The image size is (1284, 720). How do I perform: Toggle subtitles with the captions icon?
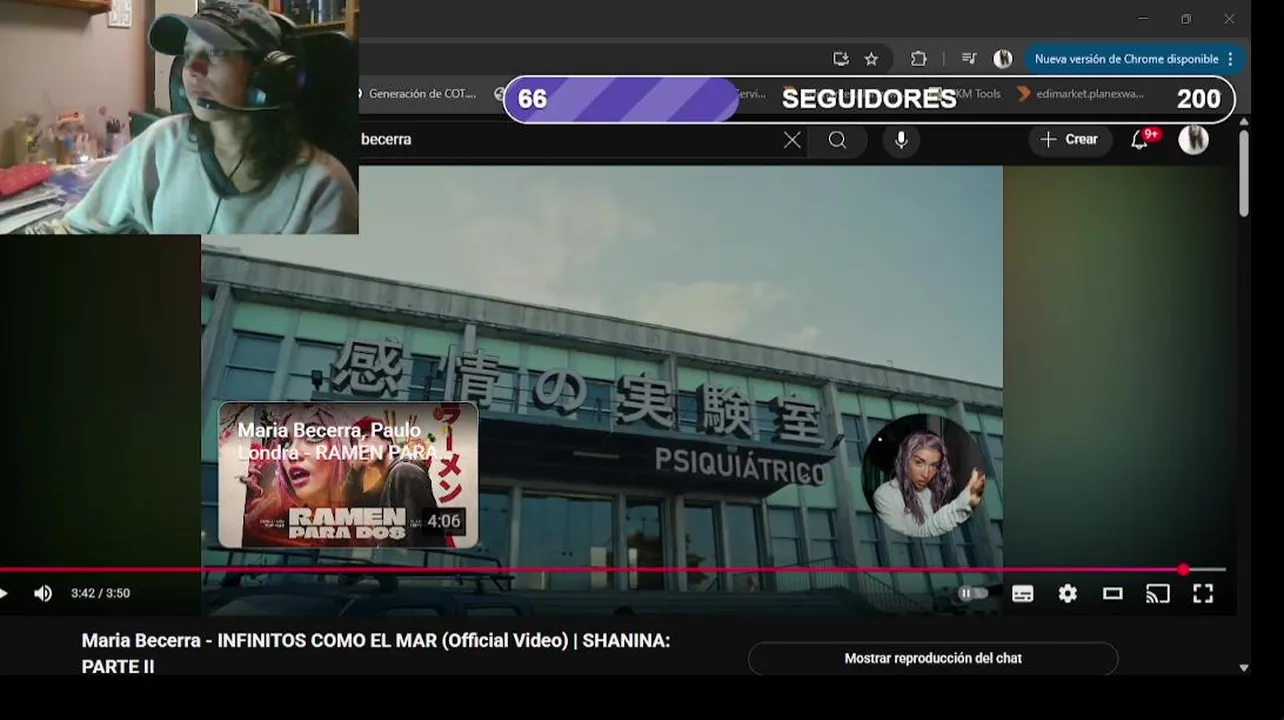click(1022, 594)
